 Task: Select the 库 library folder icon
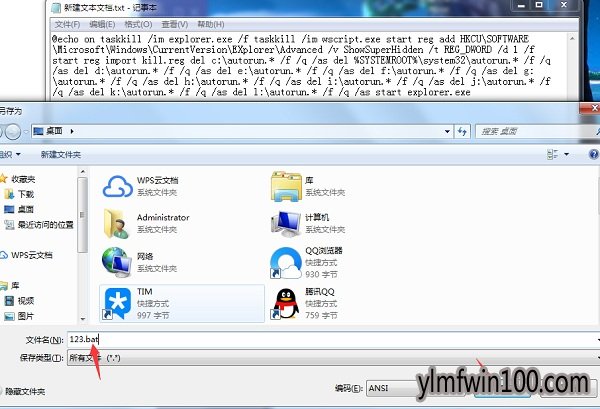(x=286, y=186)
